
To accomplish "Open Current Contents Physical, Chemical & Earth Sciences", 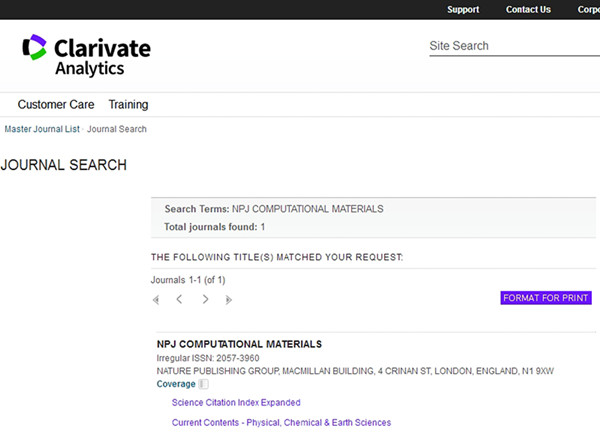I will point(281,422).
